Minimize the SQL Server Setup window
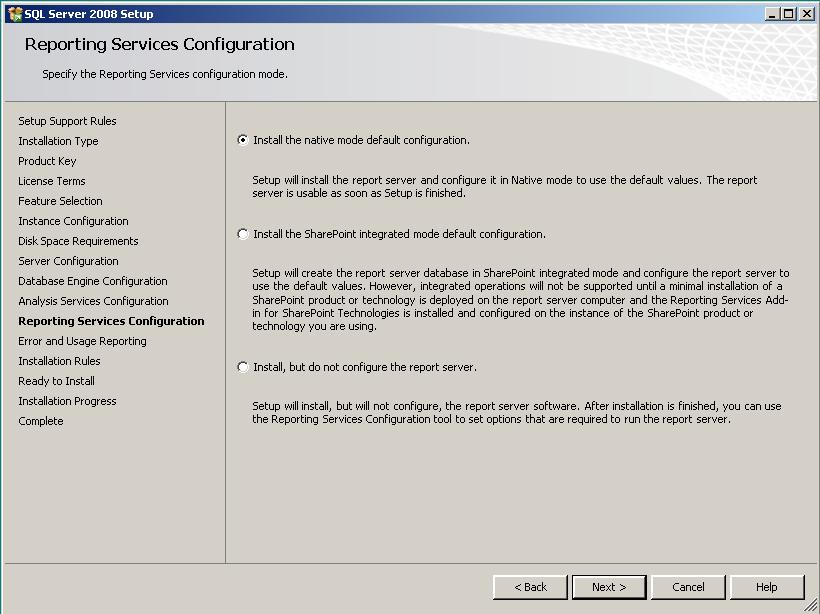 coord(773,14)
